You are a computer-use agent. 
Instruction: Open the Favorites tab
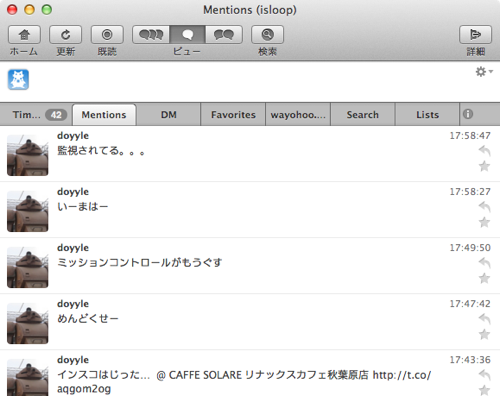[233, 115]
